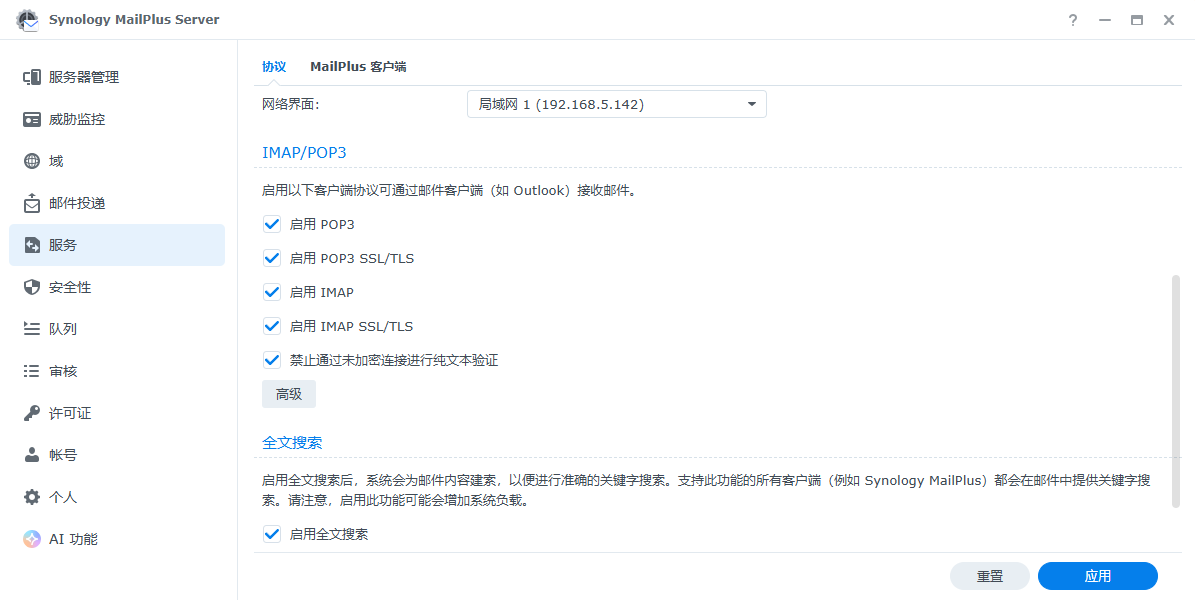
Task: Click the AI 功能 sparkle icon
Action: [32, 539]
